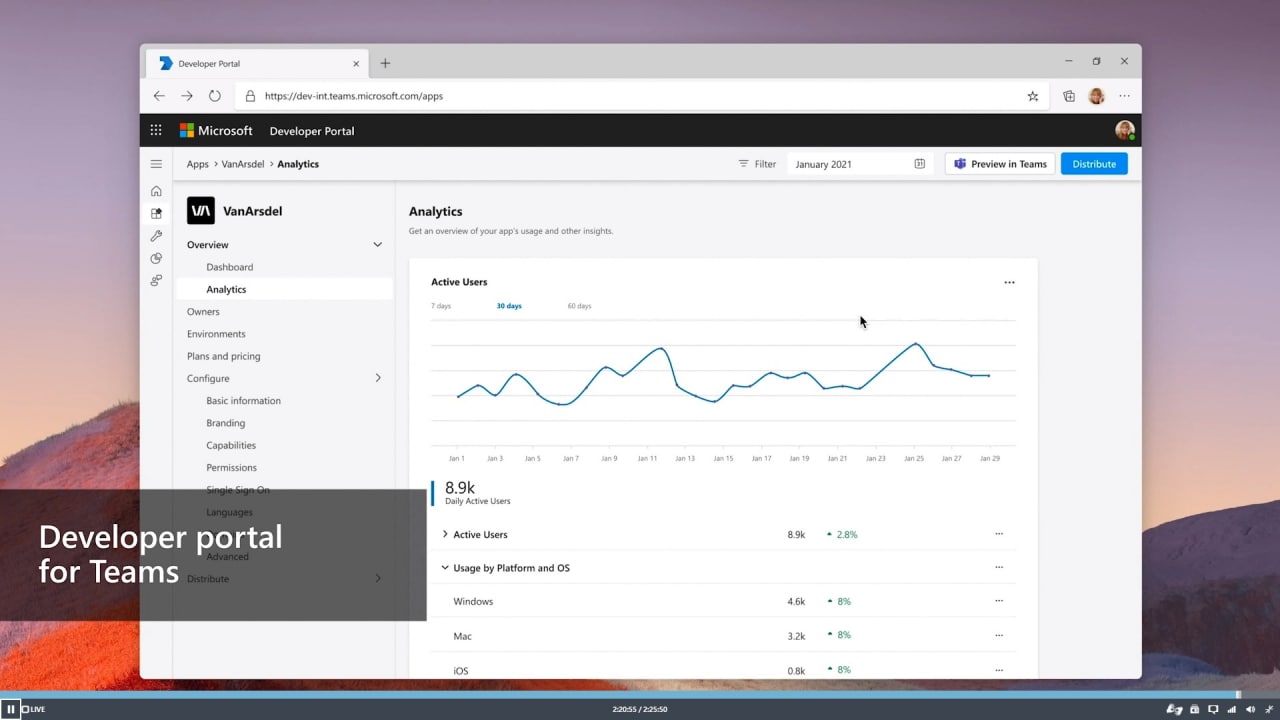The image size is (1280, 720).
Task: Open the player translation language icon
Action: point(1175,709)
